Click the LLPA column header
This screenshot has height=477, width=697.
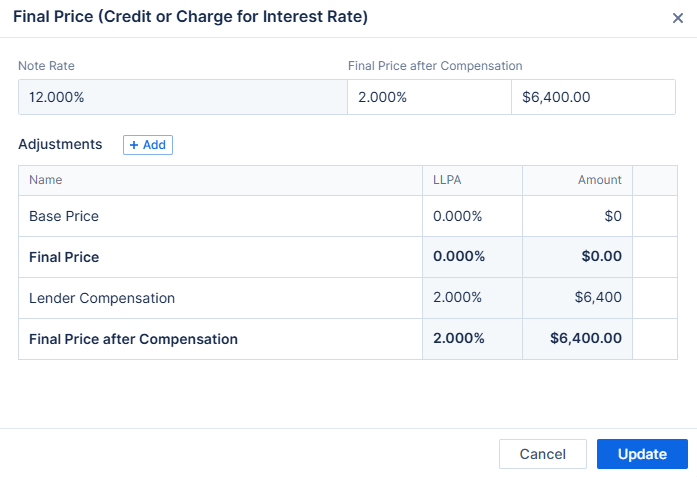446,180
